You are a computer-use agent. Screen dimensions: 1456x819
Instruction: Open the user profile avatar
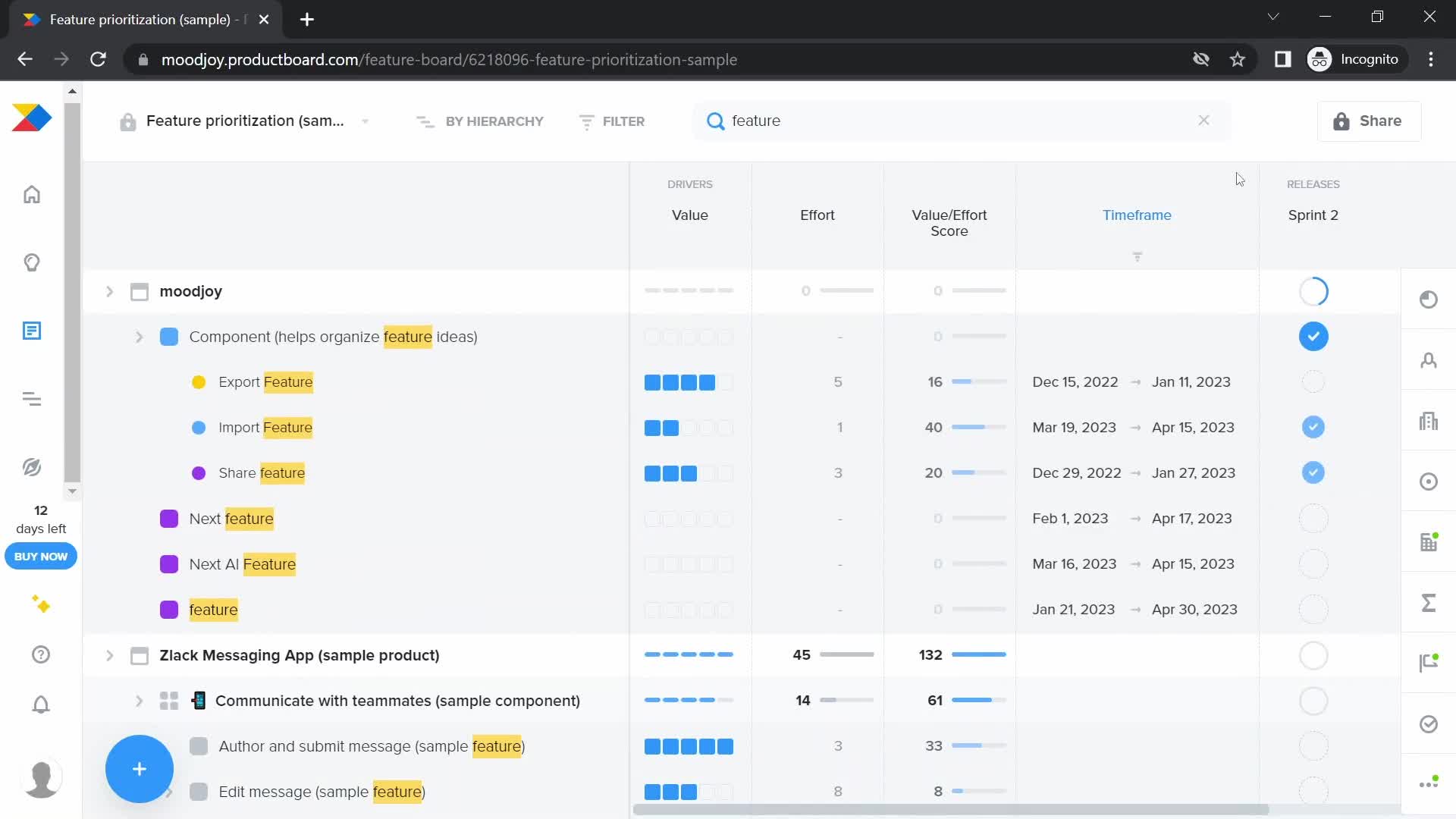click(41, 778)
